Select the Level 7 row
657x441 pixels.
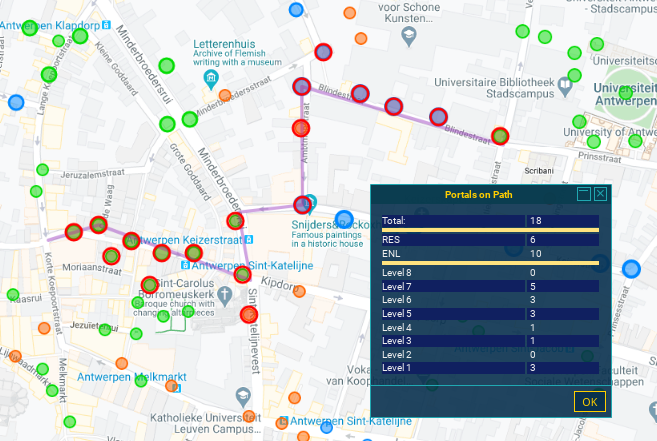[490, 286]
